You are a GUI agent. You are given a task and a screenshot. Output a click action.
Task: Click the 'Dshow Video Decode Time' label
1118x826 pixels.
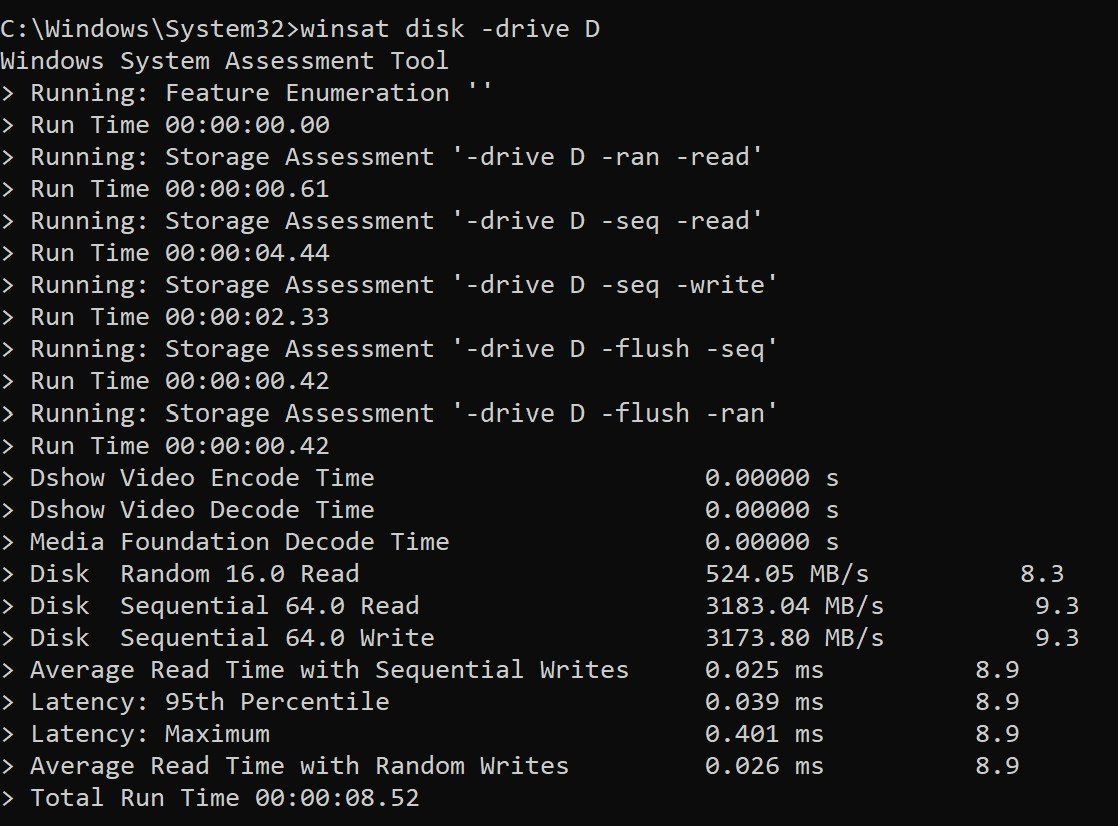[202, 510]
